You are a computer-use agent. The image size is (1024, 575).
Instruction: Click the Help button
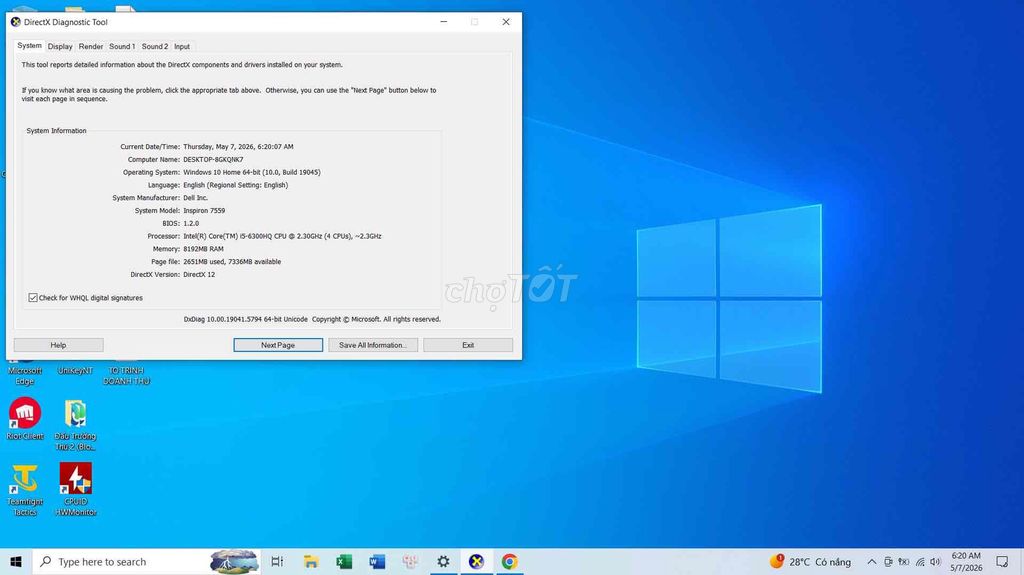click(58, 345)
